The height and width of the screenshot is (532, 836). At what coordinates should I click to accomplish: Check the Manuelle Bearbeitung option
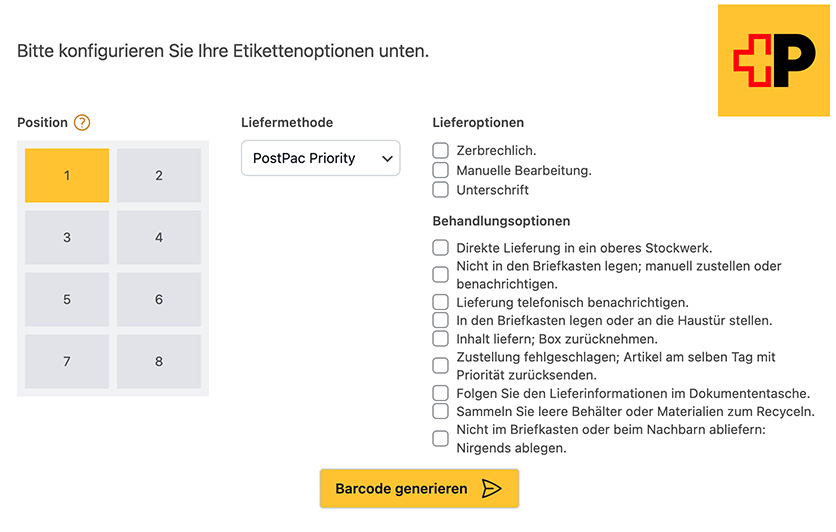tap(440, 170)
